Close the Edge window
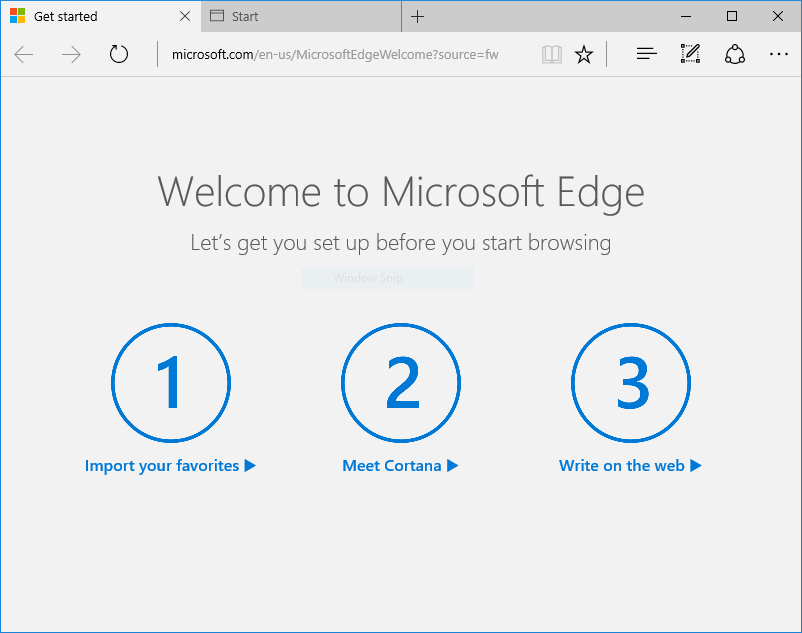Viewport: 802px width, 633px height. pyautogui.click(x=778, y=16)
